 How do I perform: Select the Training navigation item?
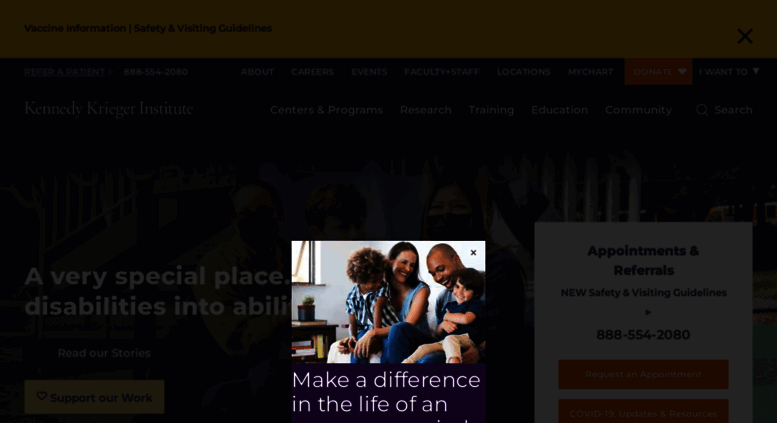click(x=491, y=110)
